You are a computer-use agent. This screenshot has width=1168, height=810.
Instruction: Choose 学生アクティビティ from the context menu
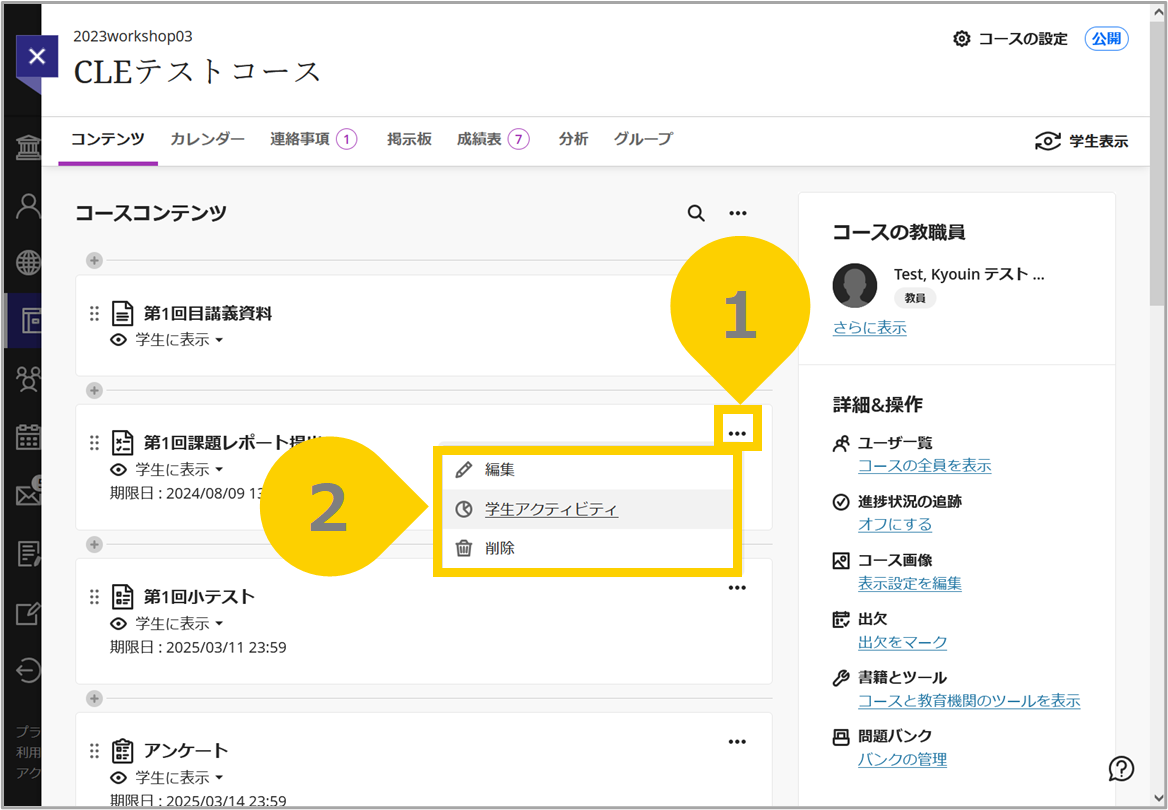click(x=588, y=509)
